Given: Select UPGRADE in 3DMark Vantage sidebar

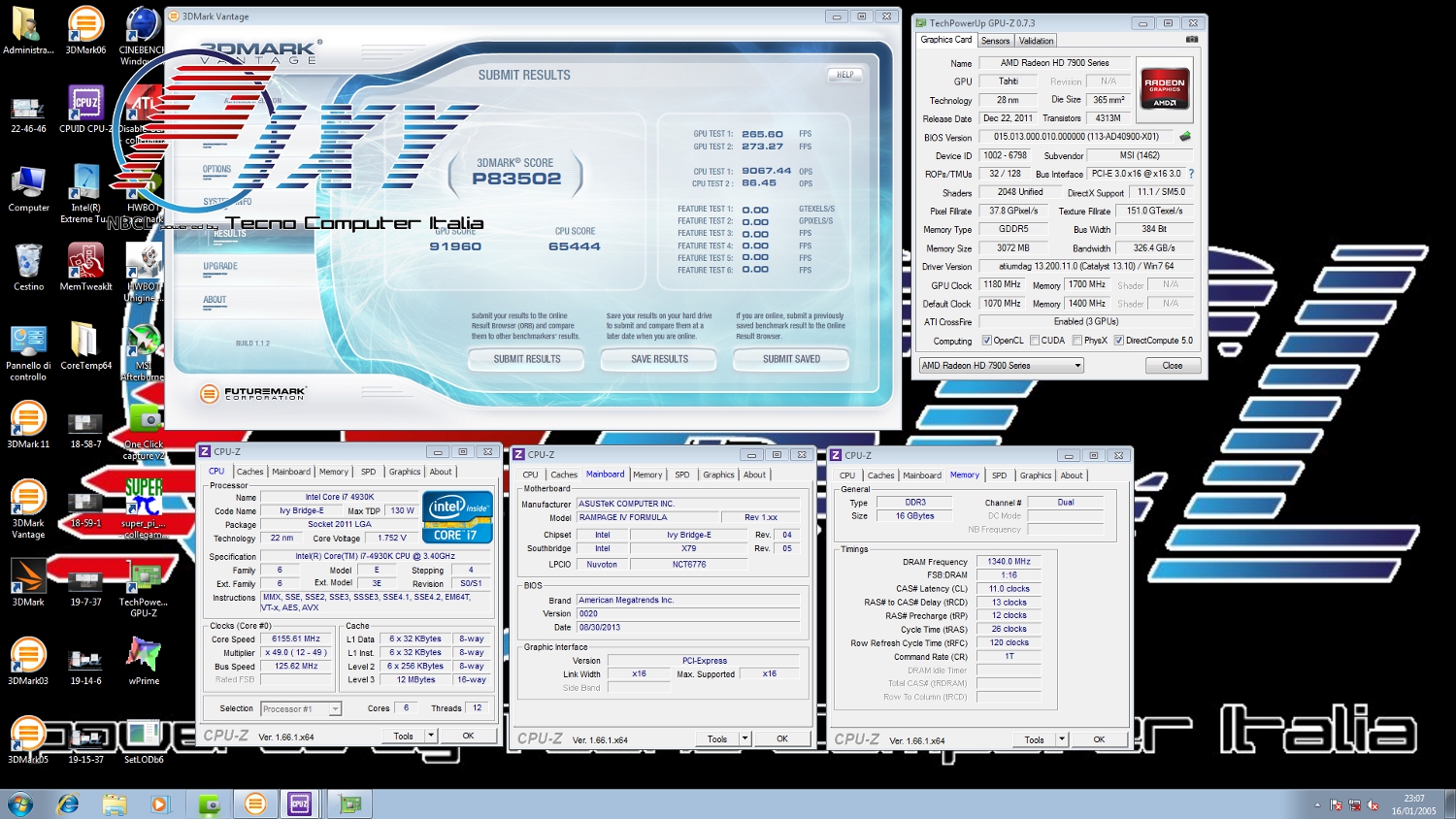Looking at the screenshot, I should [x=220, y=266].
